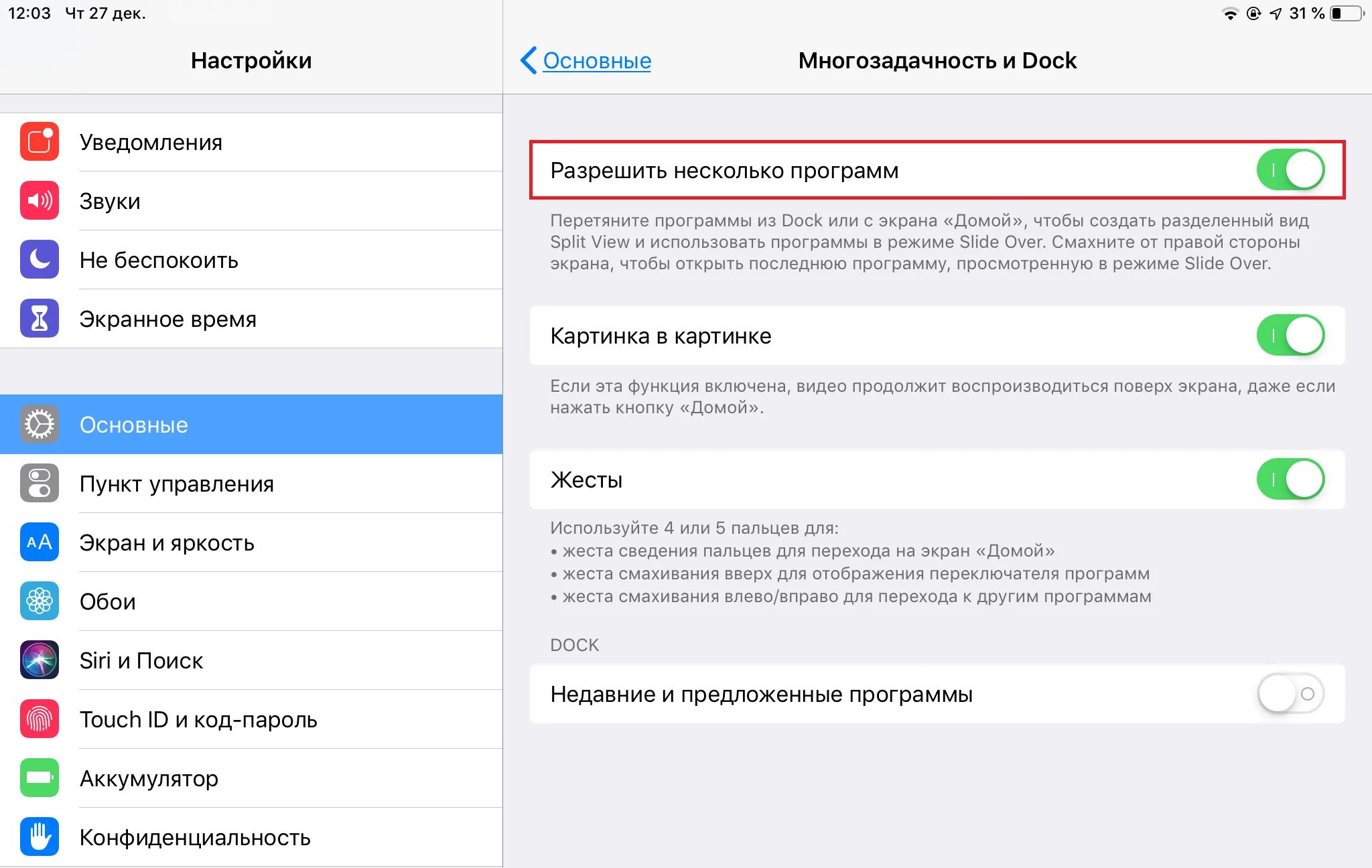Tap the Do Not Disturb moon icon
The width and height of the screenshot is (1372, 868).
pos(40,259)
